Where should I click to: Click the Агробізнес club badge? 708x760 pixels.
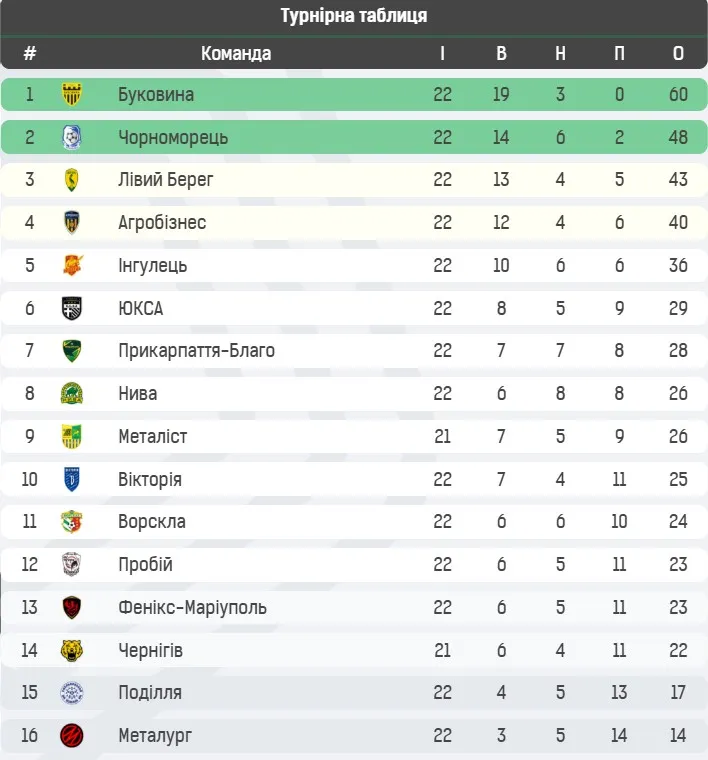click(x=72, y=222)
